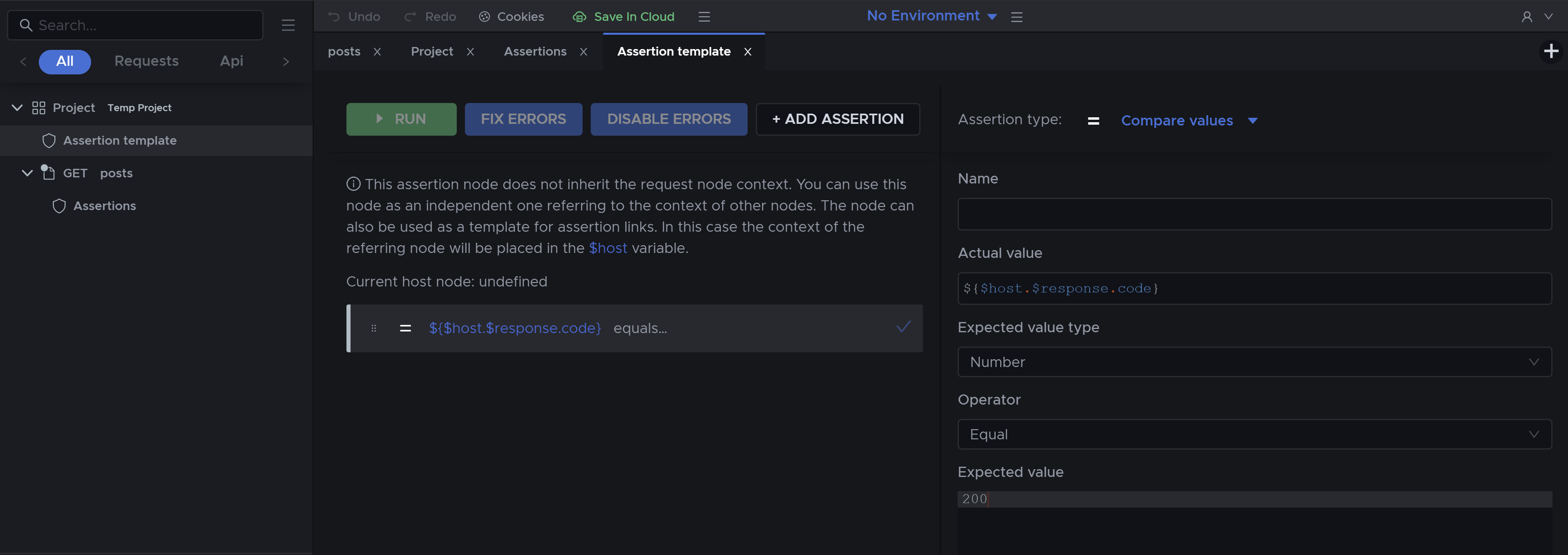Select the Requests filter

pyautogui.click(x=146, y=62)
